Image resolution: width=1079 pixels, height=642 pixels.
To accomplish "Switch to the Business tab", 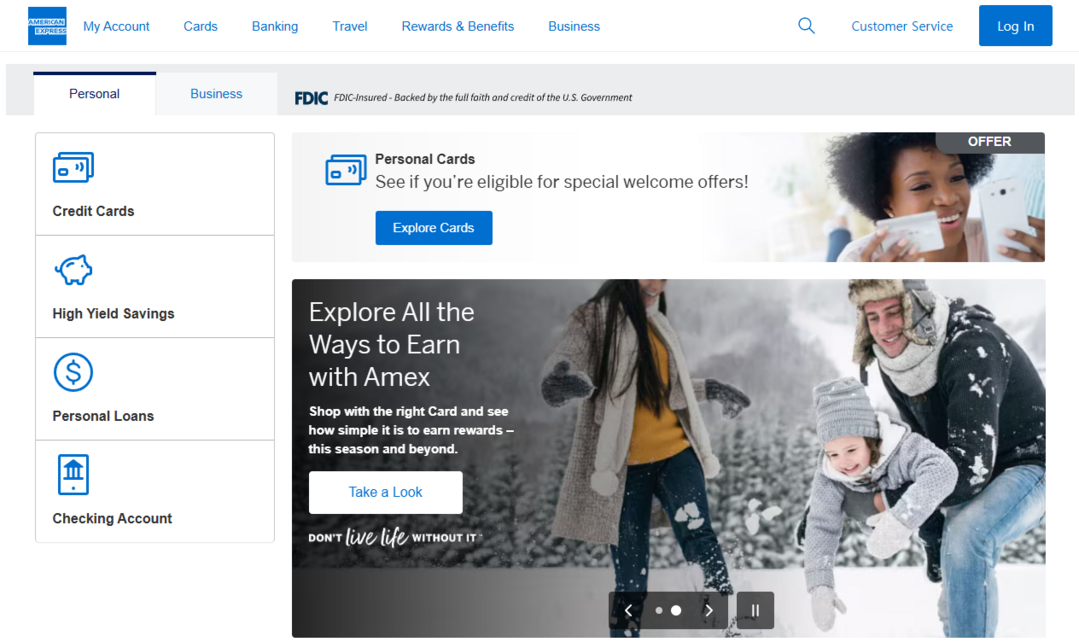I will 216,94.
